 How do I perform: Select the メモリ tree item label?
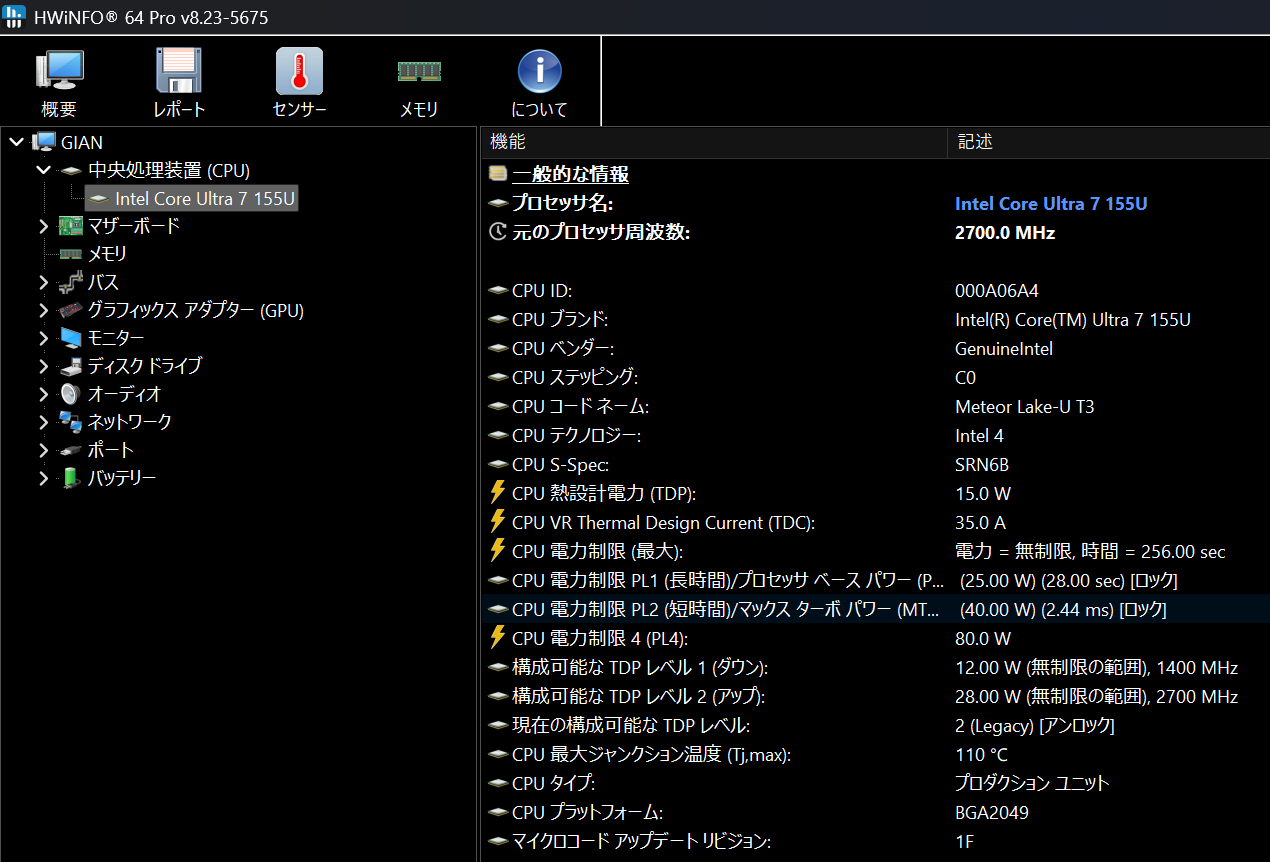click(107, 254)
